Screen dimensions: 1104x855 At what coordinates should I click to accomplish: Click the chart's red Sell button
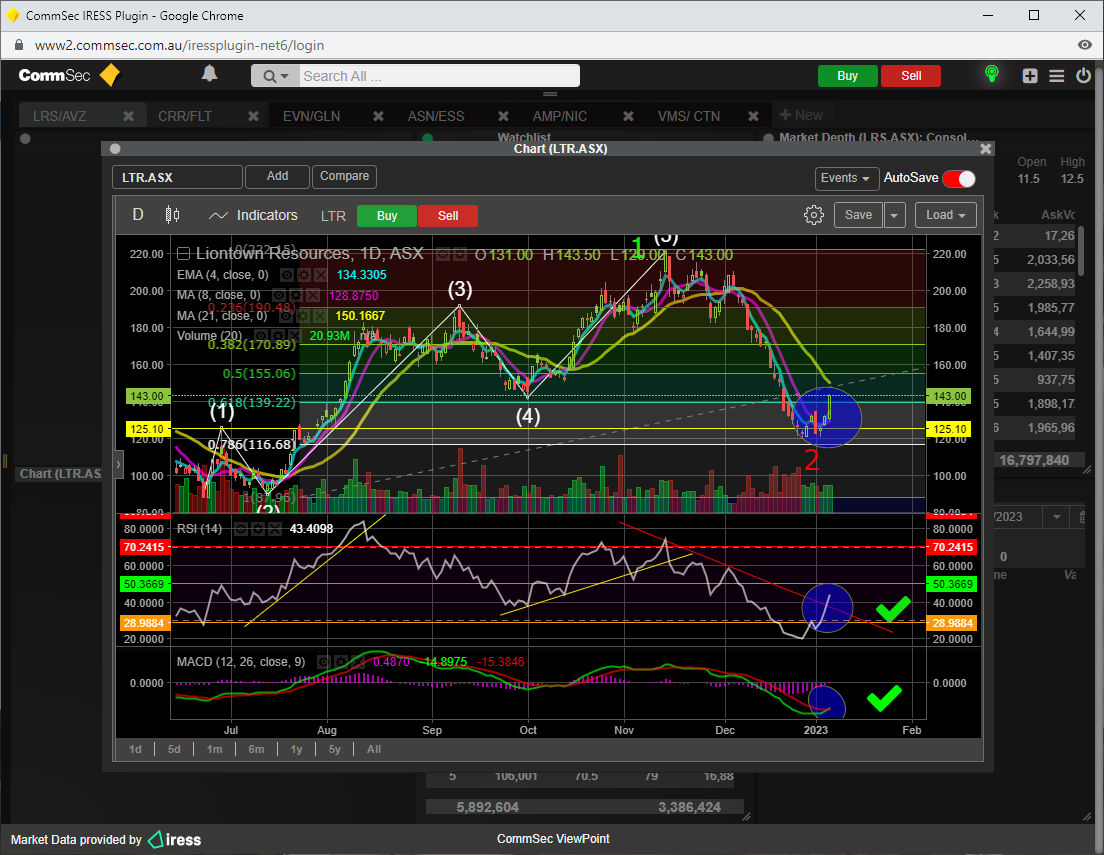click(448, 216)
